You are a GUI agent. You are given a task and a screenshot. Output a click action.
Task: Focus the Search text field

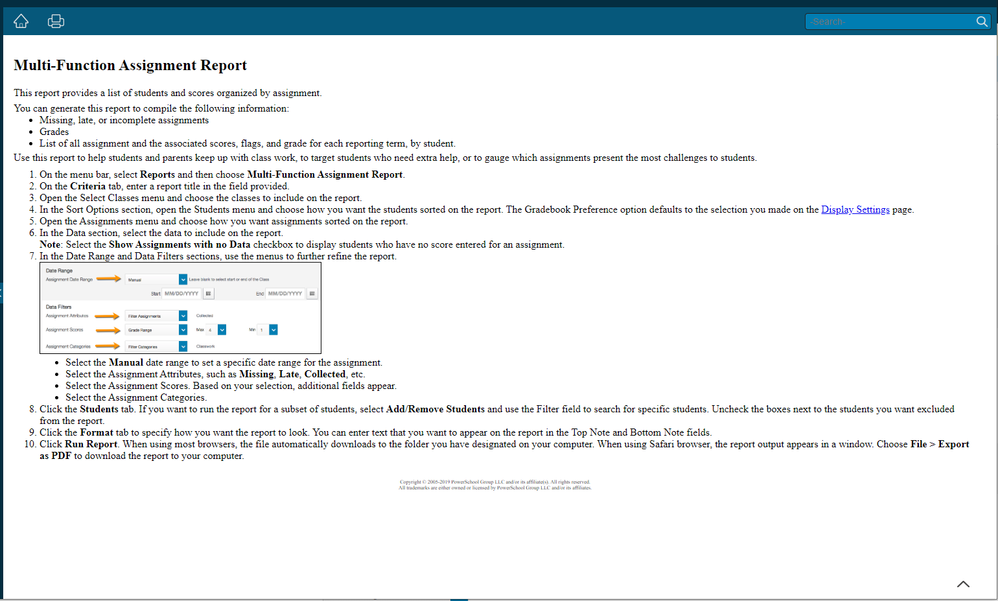point(890,21)
